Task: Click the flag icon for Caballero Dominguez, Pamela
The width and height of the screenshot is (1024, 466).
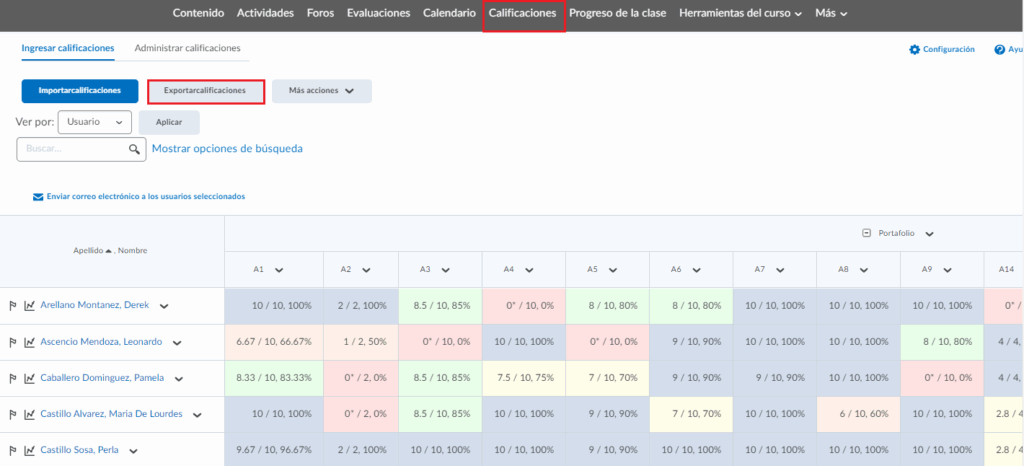Action: [13, 378]
